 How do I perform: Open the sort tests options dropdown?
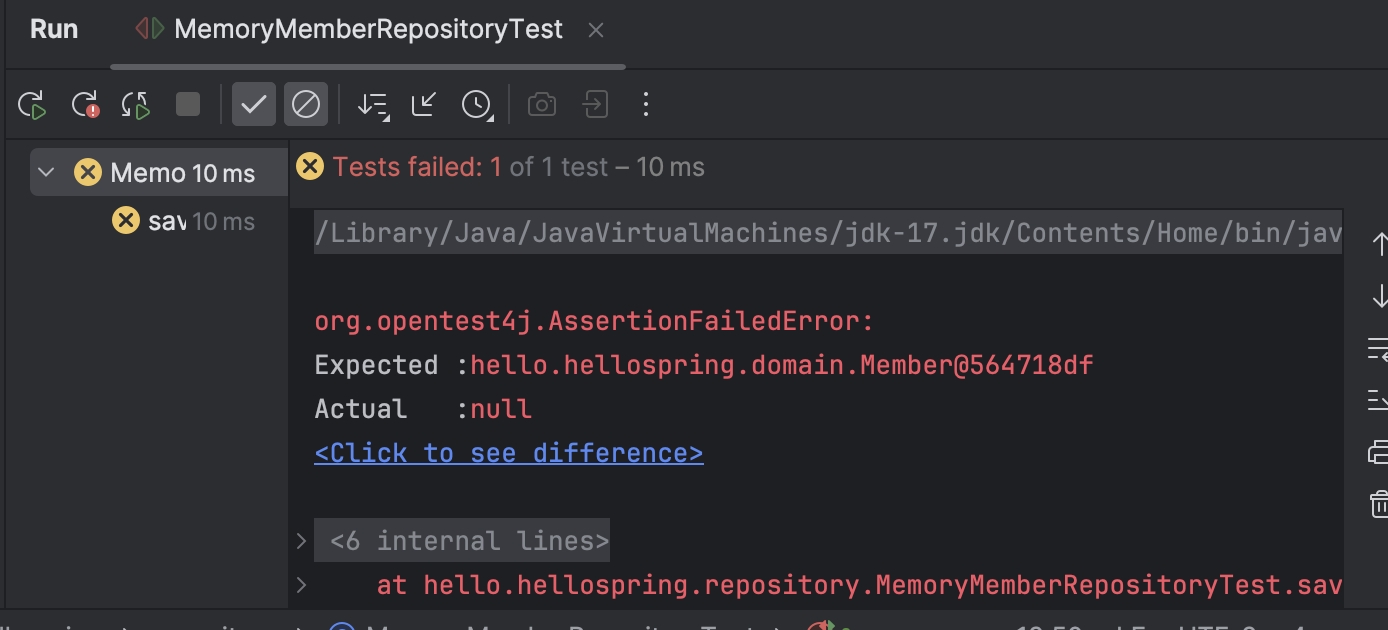[x=373, y=105]
